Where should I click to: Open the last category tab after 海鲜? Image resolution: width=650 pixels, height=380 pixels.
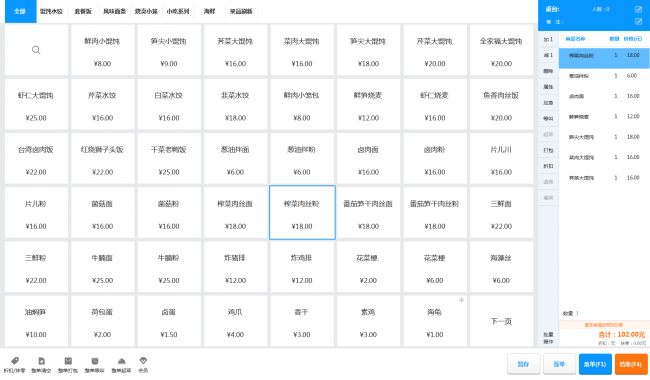click(x=241, y=12)
